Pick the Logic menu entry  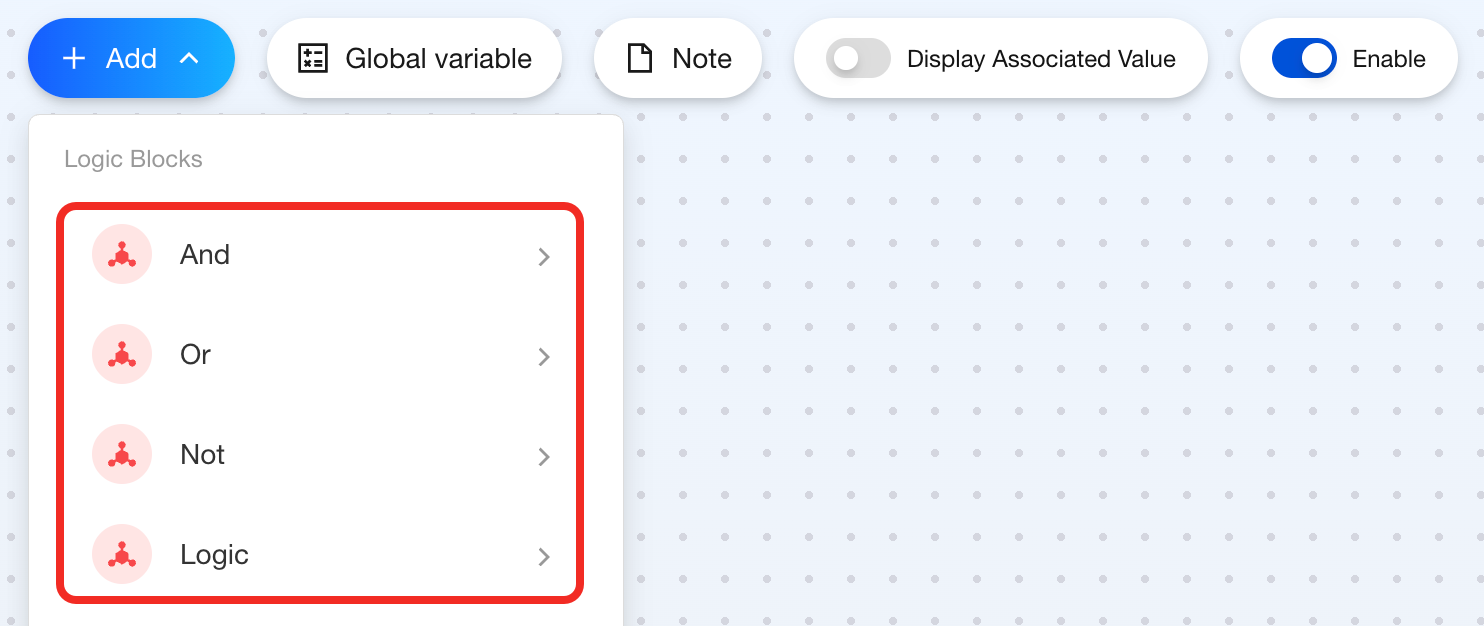pyautogui.click(x=214, y=555)
